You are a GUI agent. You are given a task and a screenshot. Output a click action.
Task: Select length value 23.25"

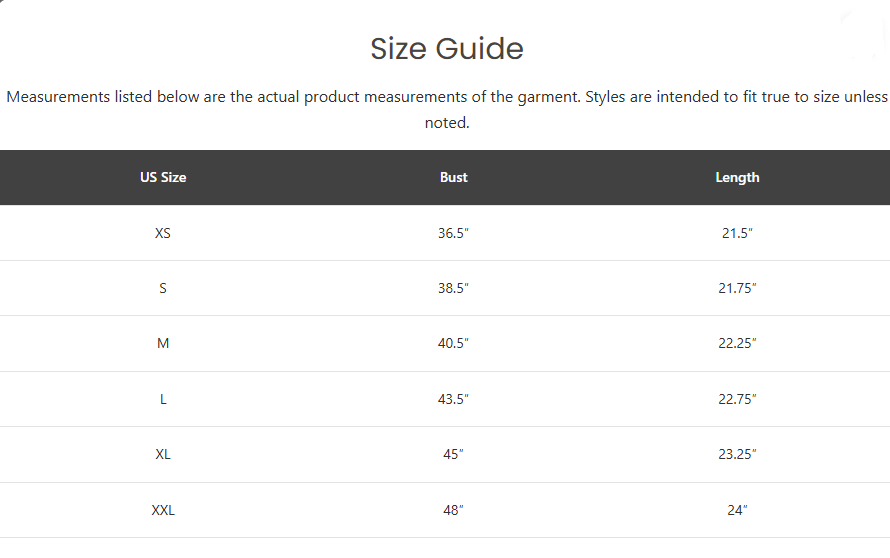(737, 454)
